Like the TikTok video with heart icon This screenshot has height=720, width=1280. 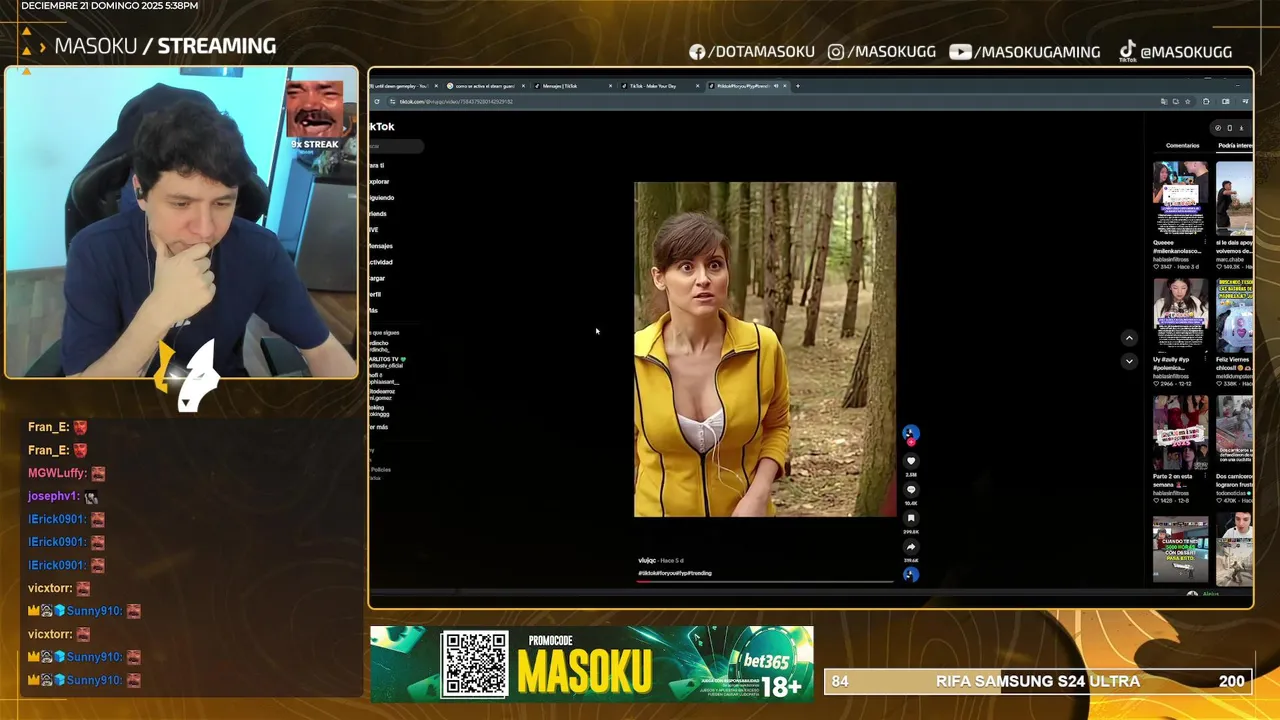pyautogui.click(x=911, y=461)
